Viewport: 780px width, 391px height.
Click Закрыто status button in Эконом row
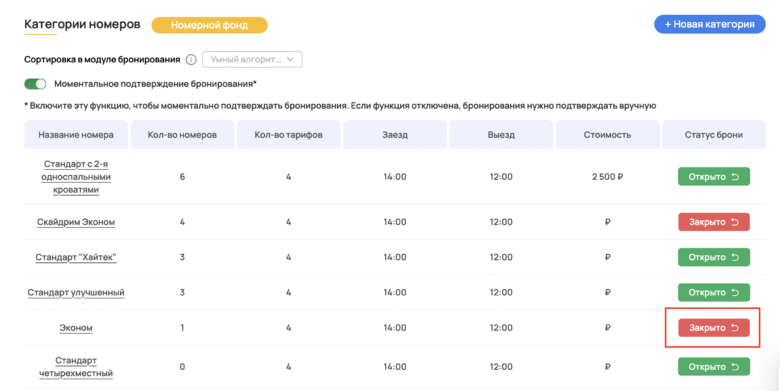(x=714, y=328)
